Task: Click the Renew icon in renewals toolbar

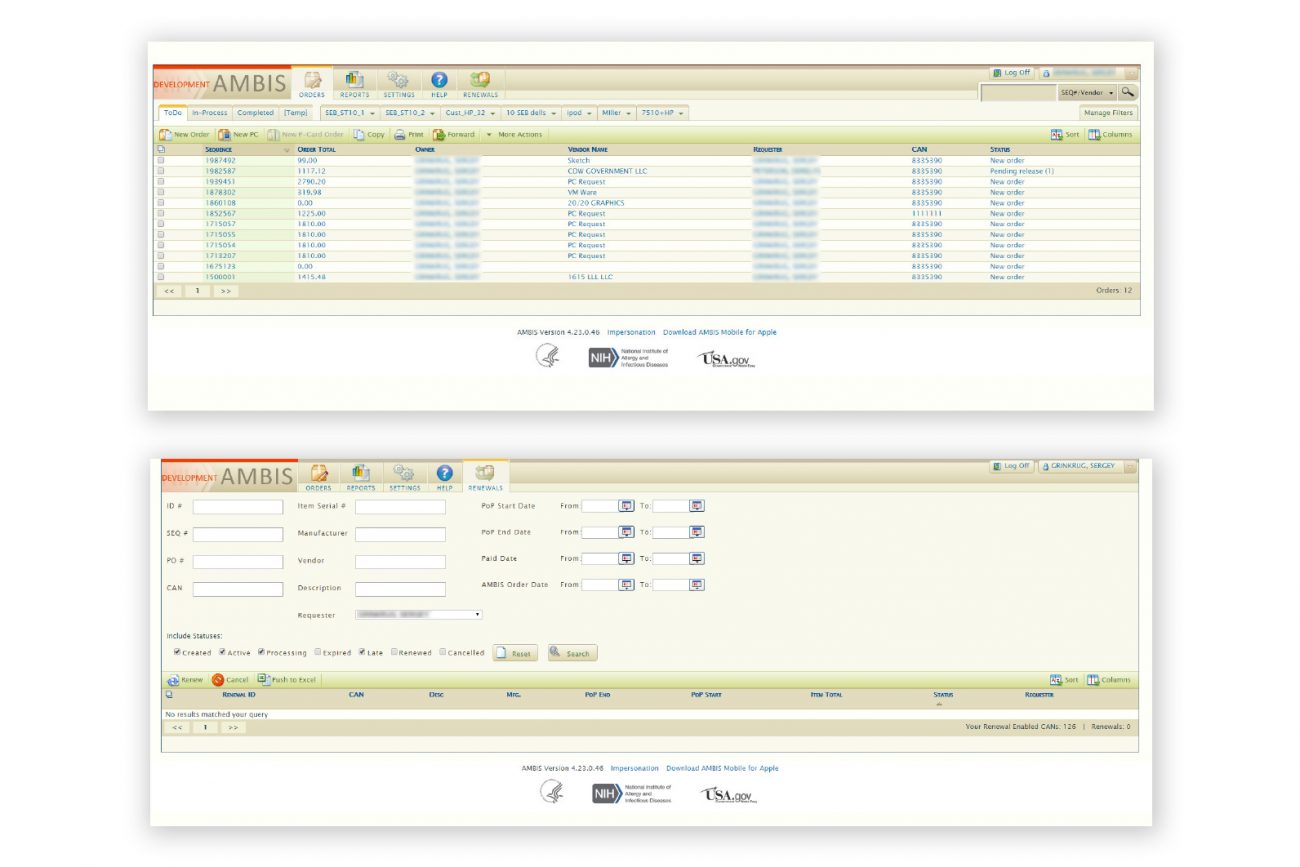Action: pos(173,680)
